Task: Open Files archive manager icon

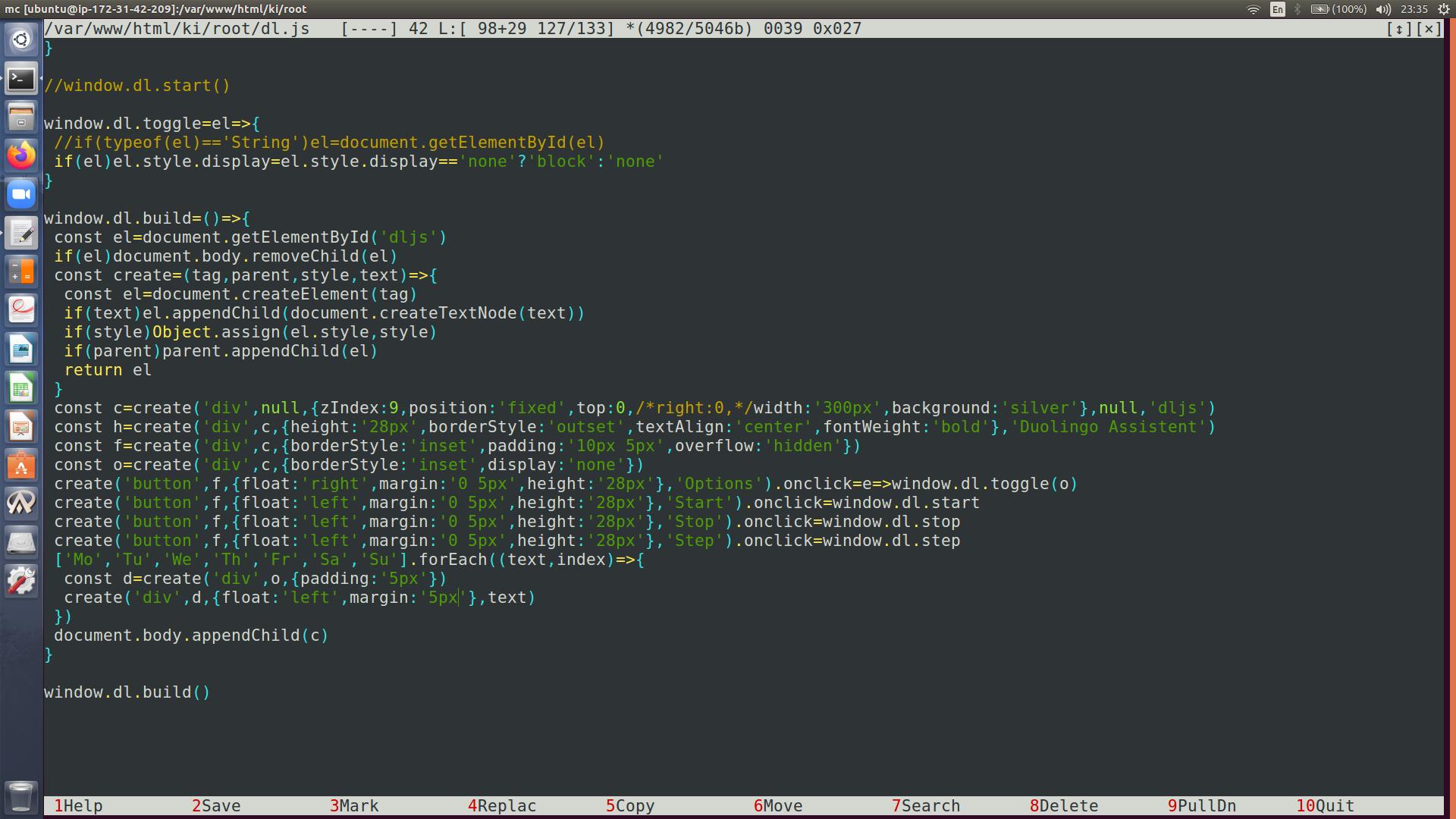Action: click(x=21, y=118)
